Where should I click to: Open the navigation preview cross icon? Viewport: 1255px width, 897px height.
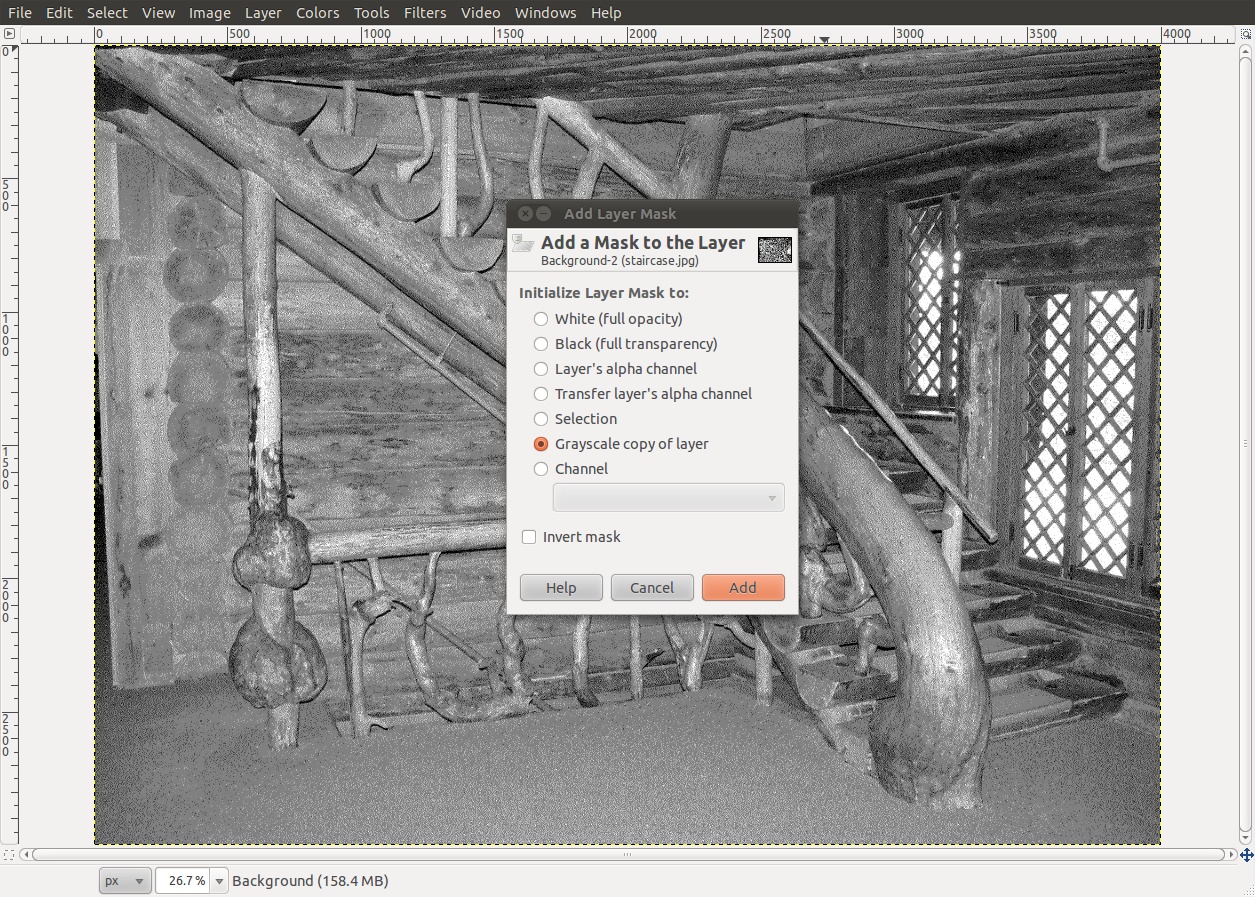point(1246,855)
